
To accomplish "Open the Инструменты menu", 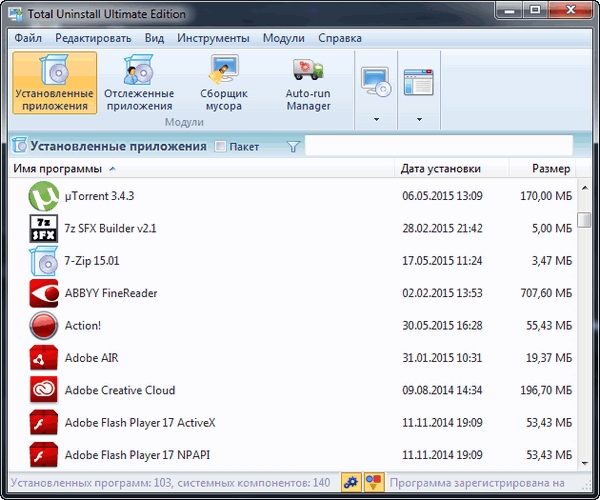I will click(x=213, y=38).
